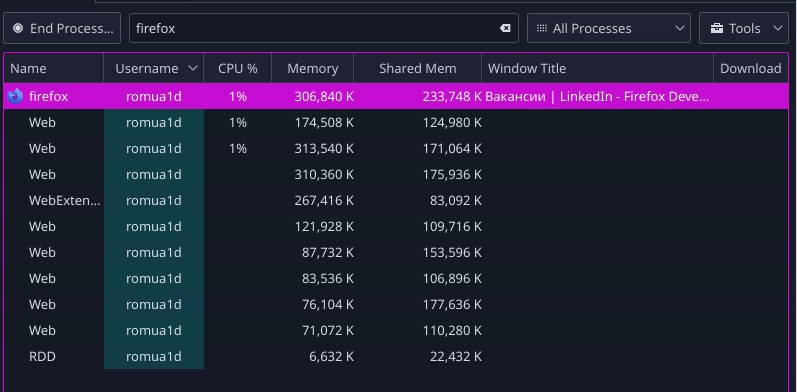Select the firefox process using 306,840 K
This screenshot has width=797, height=392.
tap(396, 96)
